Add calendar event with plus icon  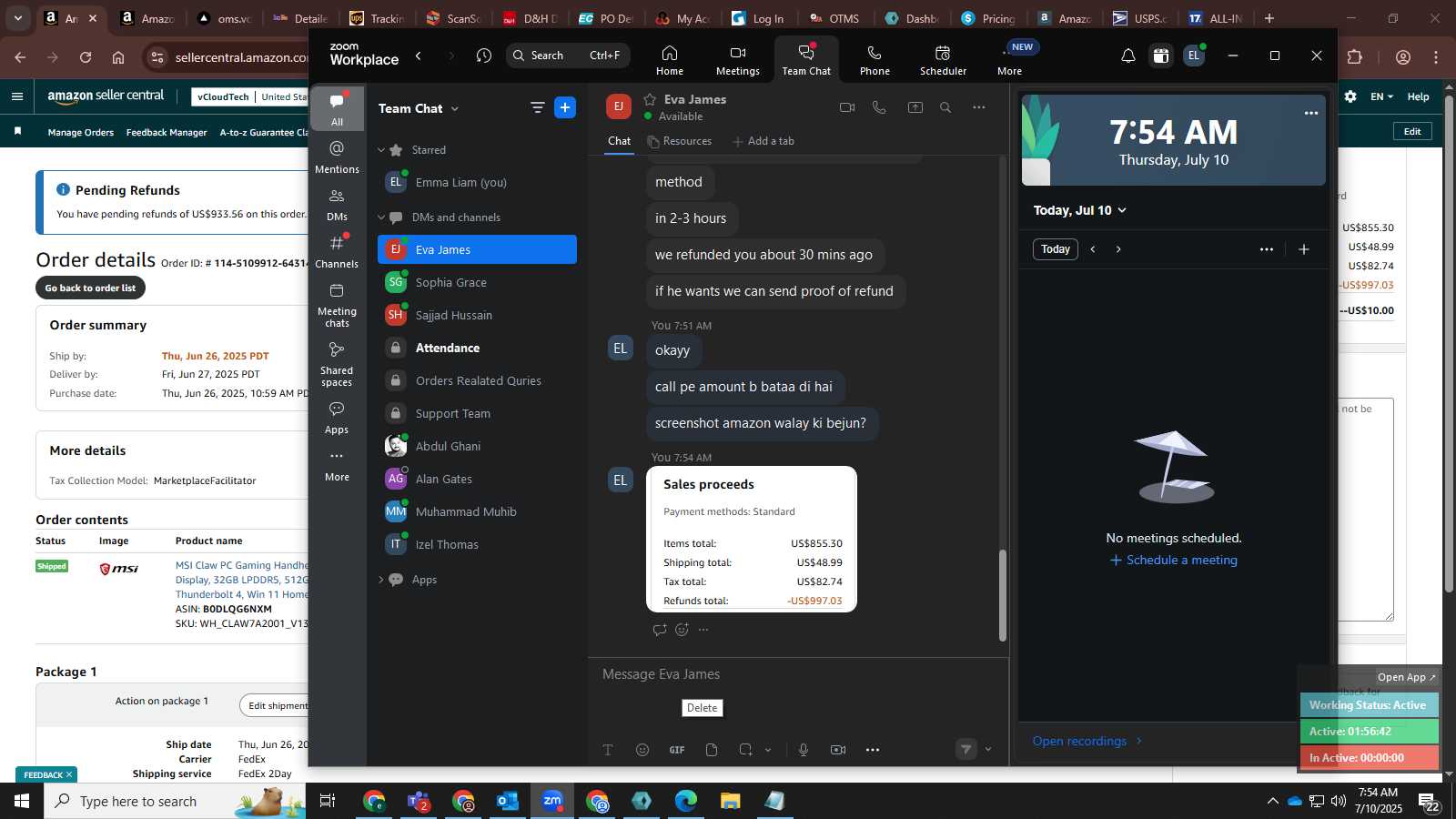[x=1304, y=249]
